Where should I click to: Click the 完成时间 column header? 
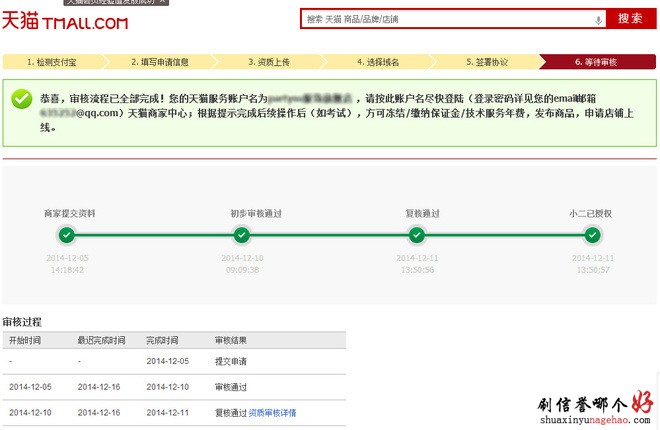162,340
